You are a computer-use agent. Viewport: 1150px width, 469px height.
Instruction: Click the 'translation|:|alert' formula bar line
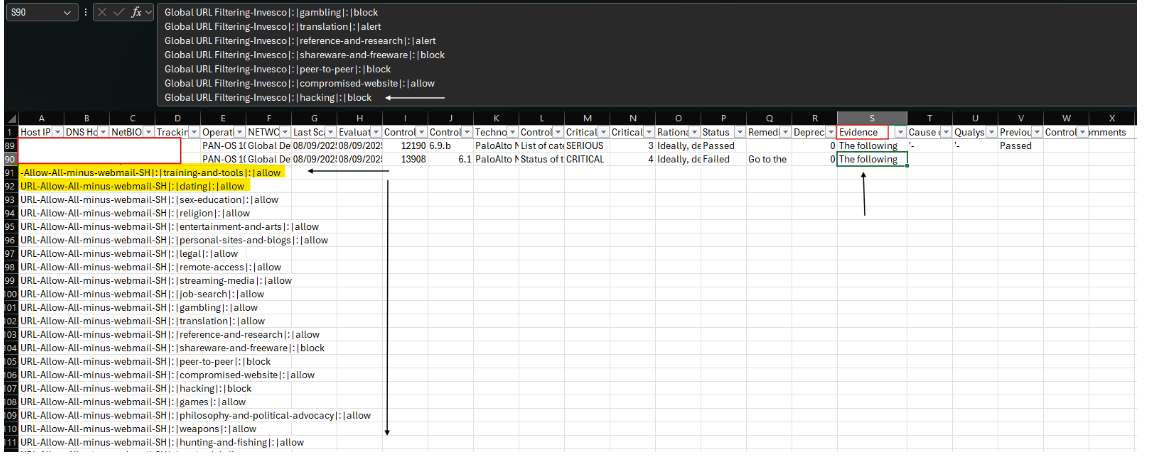[273, 26]
